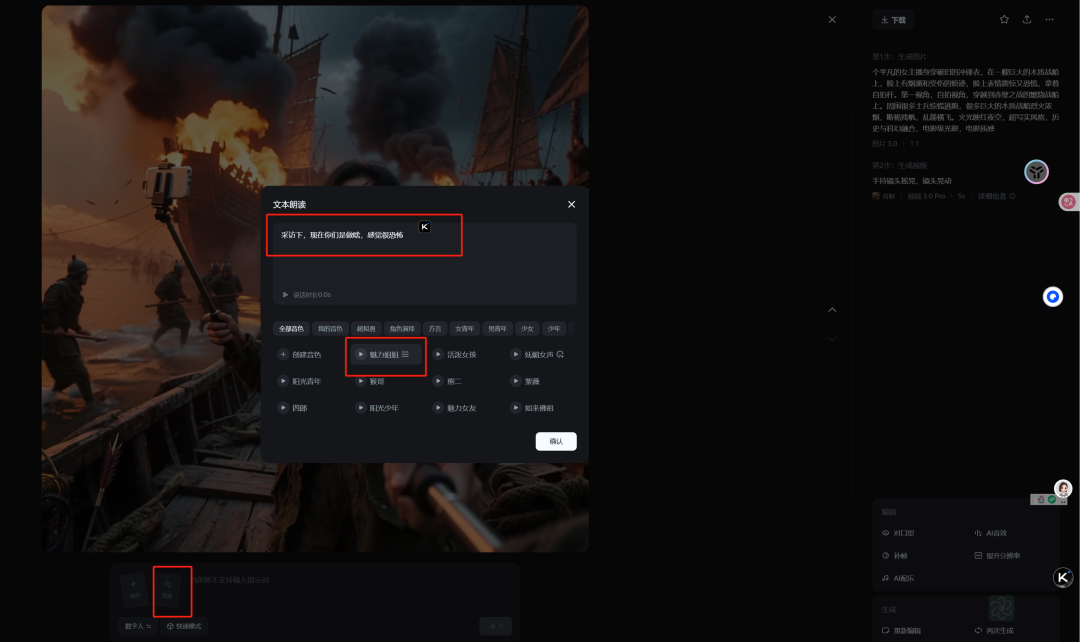Open settings icon next to 魅力姐姐
1080x642 pixels.
405,355
